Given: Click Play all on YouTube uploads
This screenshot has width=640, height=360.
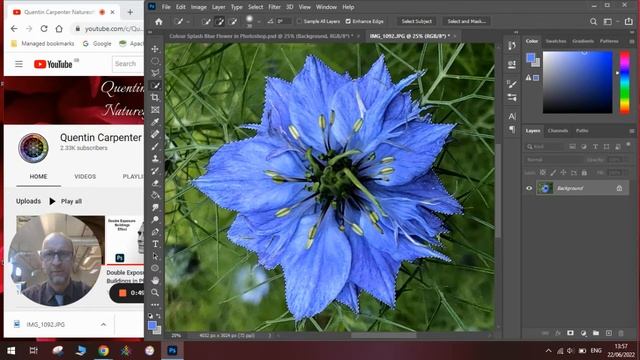Looking at the screenshot, I should 66,201.
